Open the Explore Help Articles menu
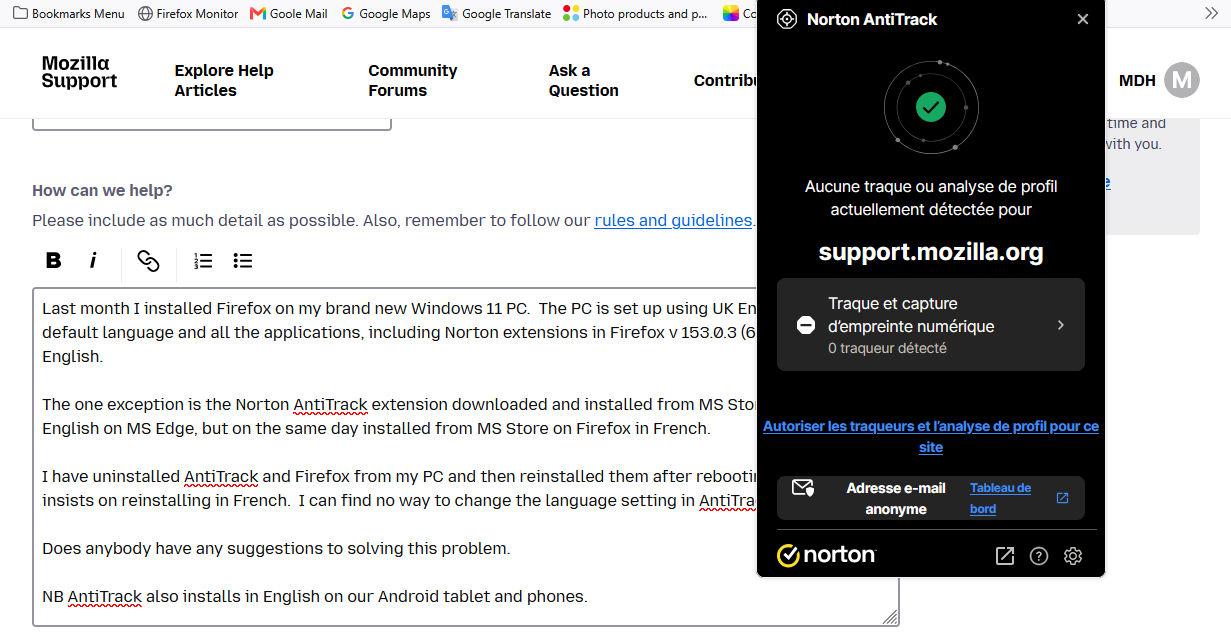Image resolution: width=1231 pixels, height=632 pixels. [224, 80]
